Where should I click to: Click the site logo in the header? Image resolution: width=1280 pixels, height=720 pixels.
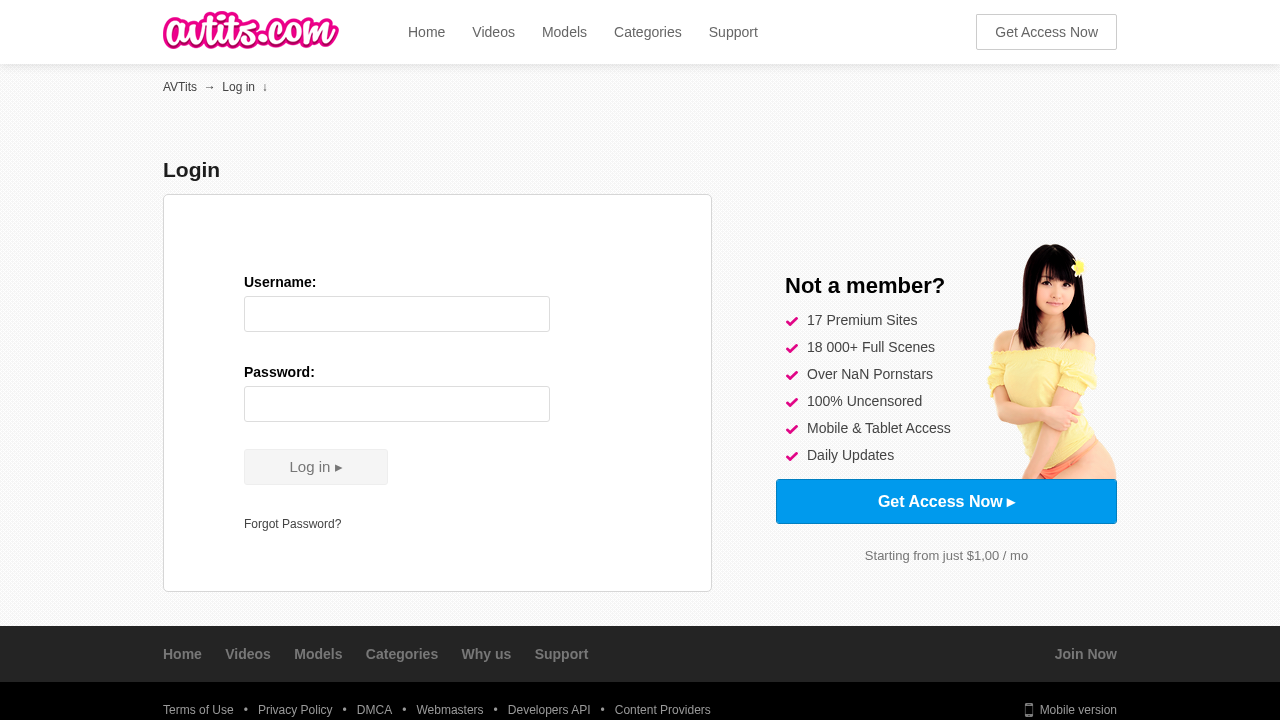[x=251, y=31]
